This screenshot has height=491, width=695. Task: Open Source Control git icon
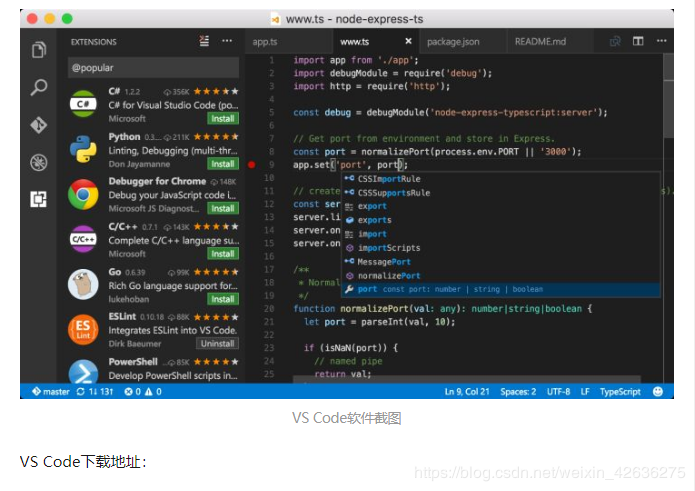click(39, 125)
